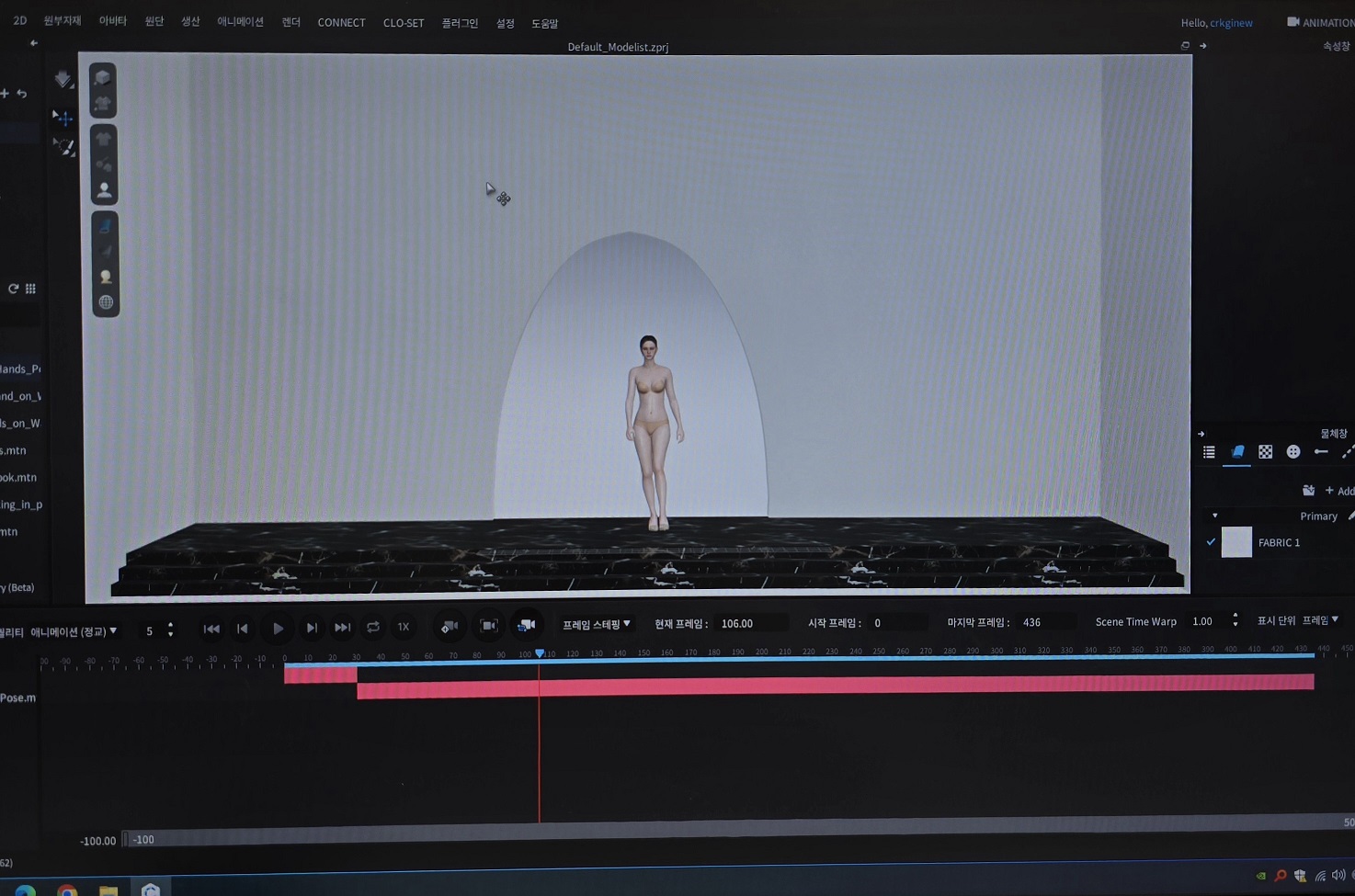
Task: Select the Select/Move arrow tool
Action: point(63,118)
